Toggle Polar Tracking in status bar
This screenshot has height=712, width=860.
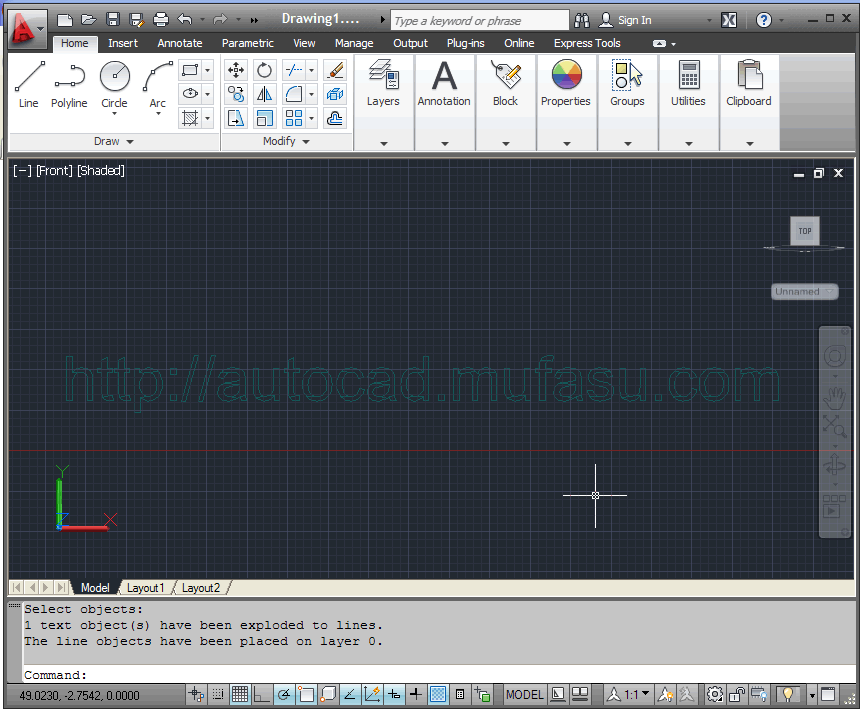coord(284,695)
